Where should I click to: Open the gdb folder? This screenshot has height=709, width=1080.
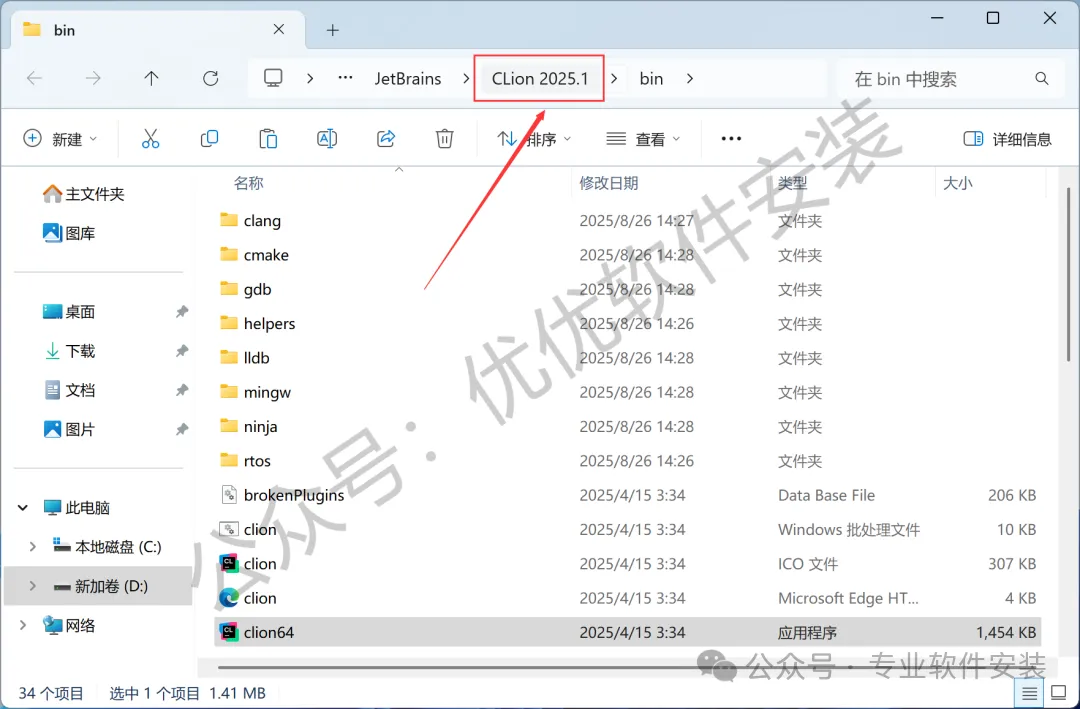tap(627, 289)
